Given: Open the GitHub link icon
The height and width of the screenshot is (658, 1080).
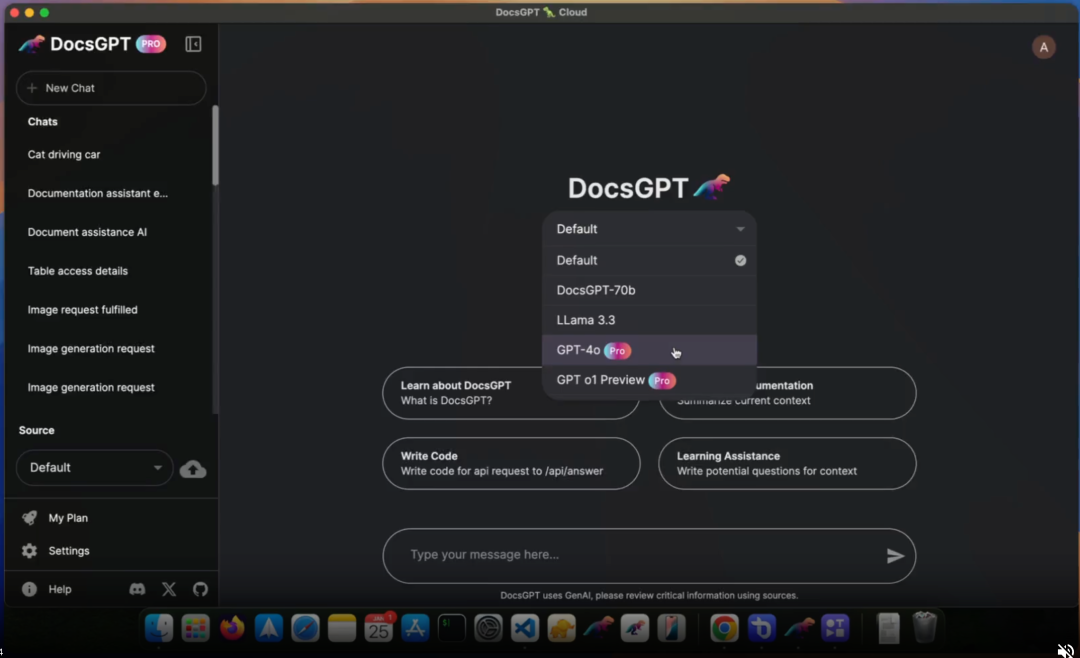Looking at the screenshot, I should click(x=200, y=589).
